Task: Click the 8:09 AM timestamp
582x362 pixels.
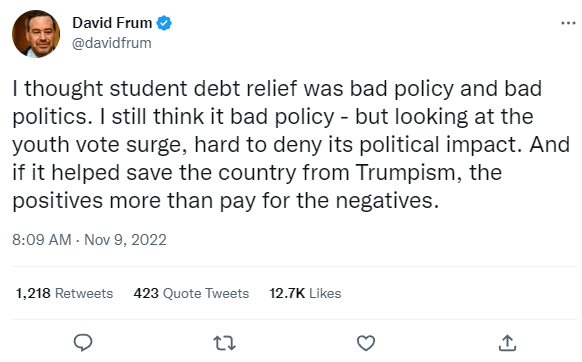Action: click(x=42, y=240)
